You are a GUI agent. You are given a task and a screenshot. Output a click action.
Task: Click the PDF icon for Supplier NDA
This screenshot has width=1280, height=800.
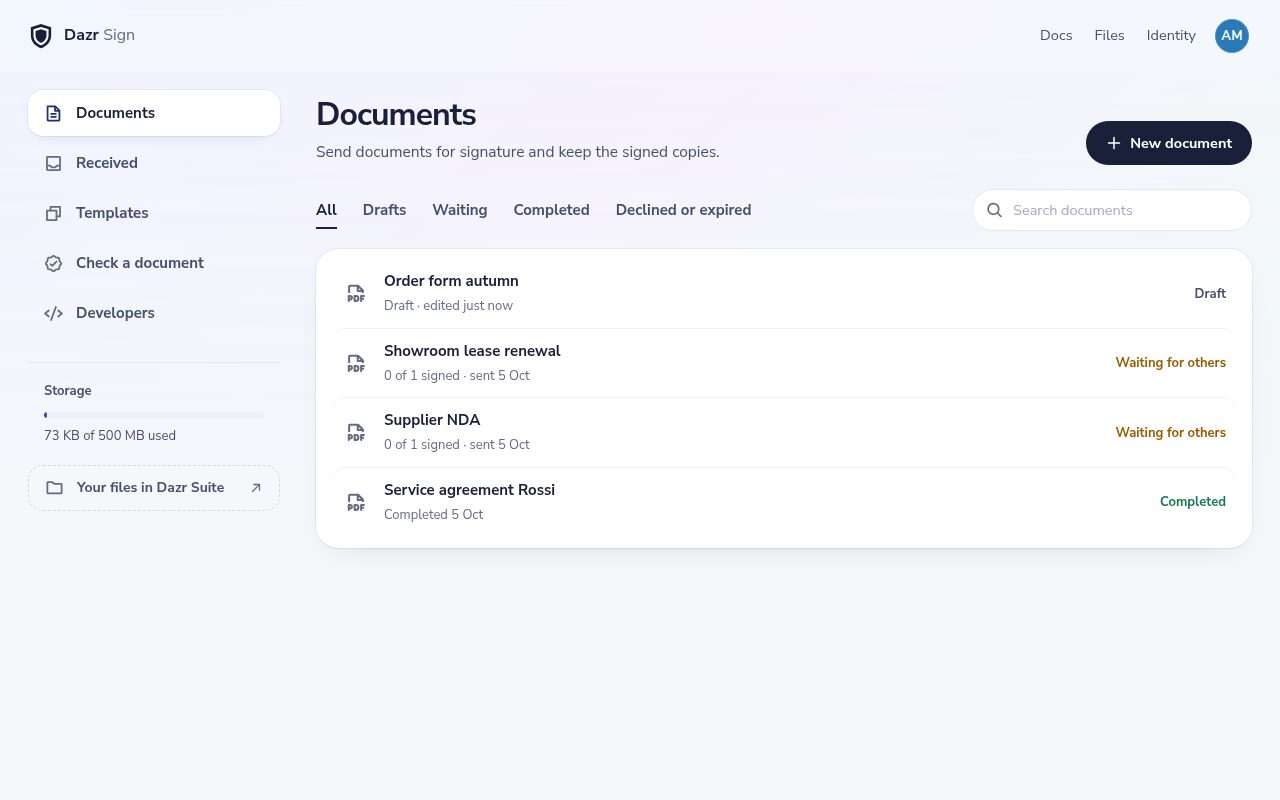tap(356, 432)
